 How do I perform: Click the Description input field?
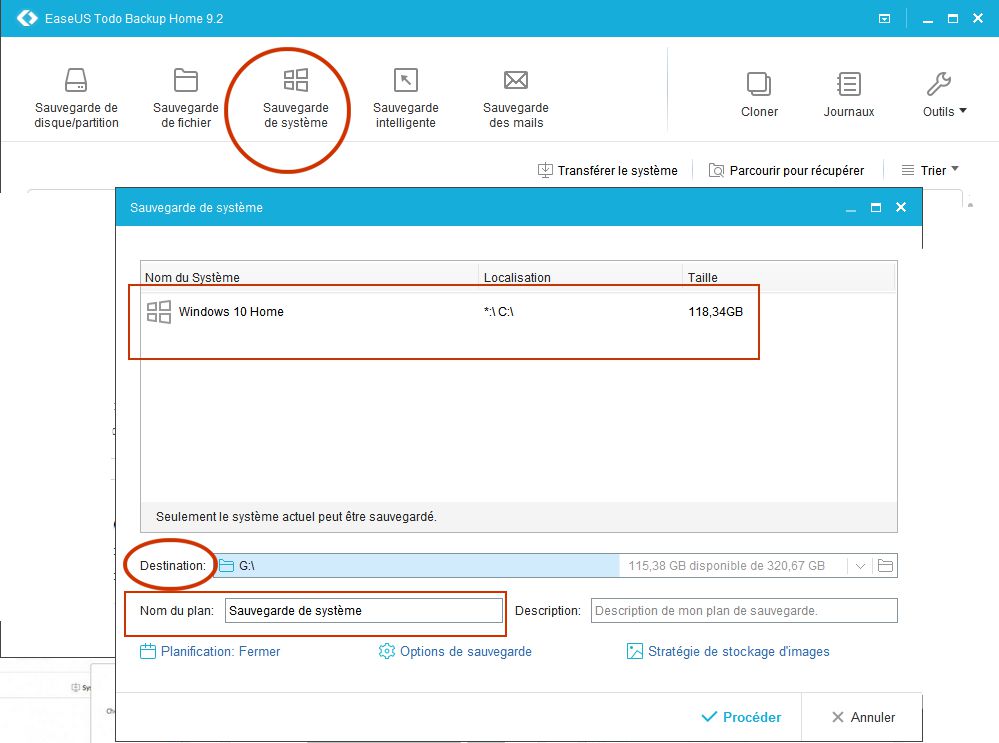[744, 610]
